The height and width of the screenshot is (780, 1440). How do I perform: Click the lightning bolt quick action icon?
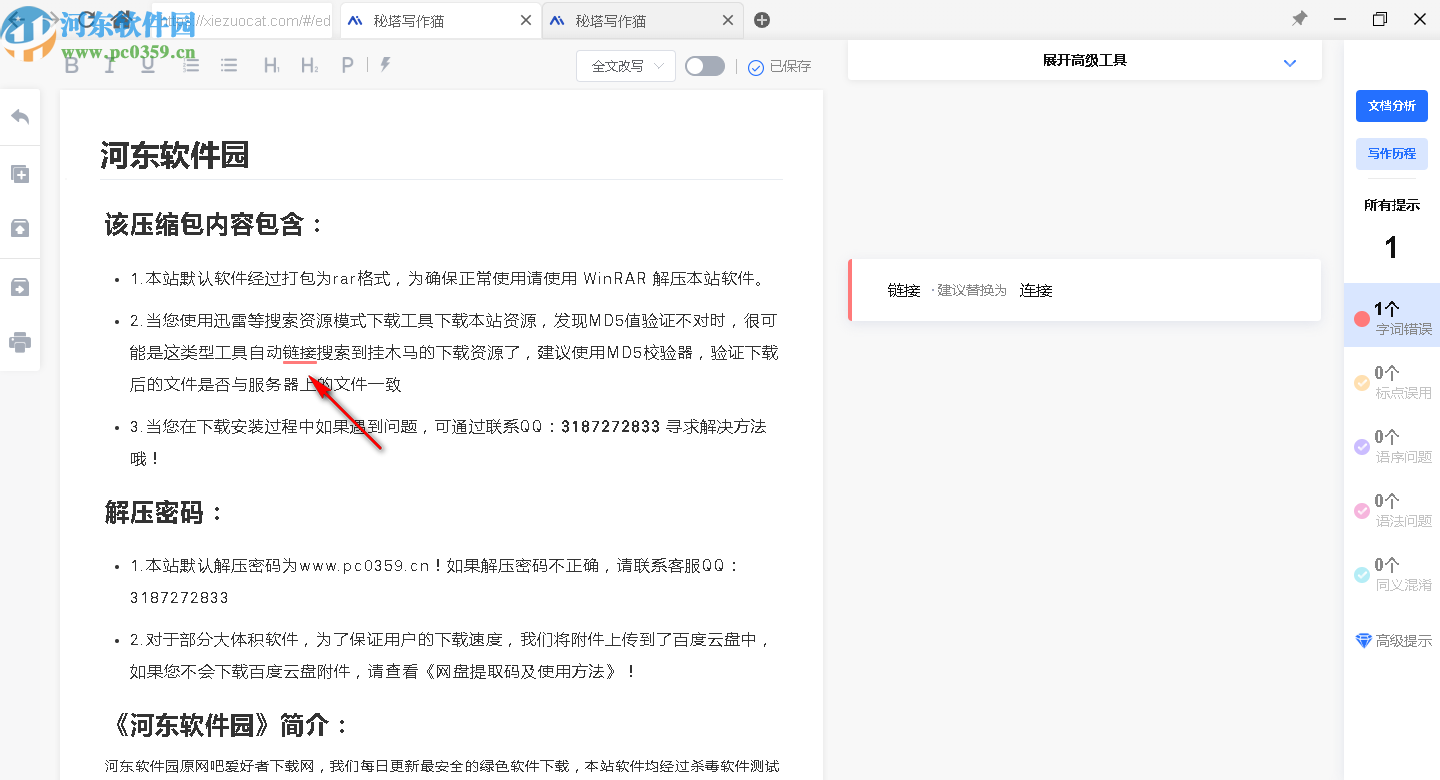385,65
